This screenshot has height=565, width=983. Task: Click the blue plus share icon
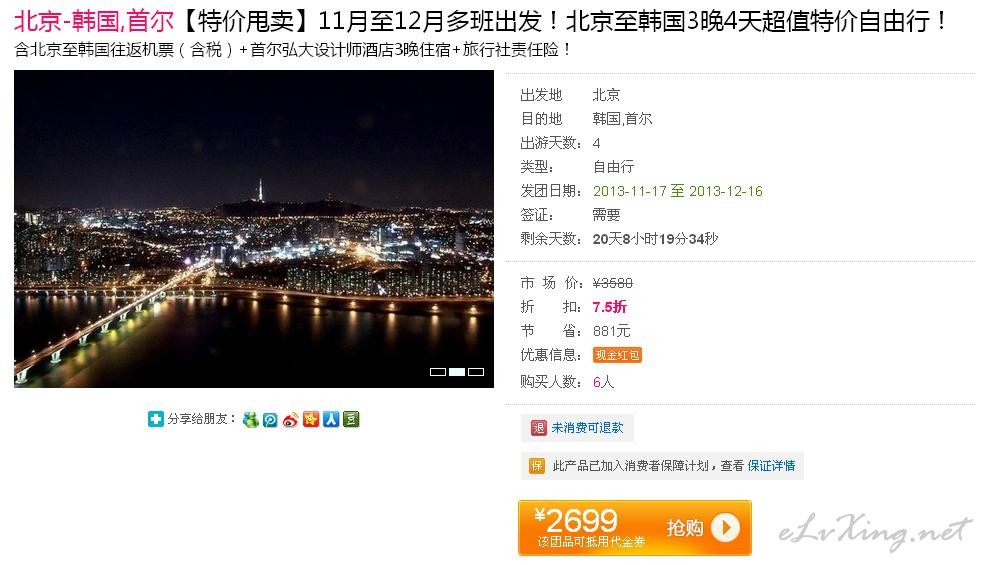pyautogui.click(x=155, y=419)
